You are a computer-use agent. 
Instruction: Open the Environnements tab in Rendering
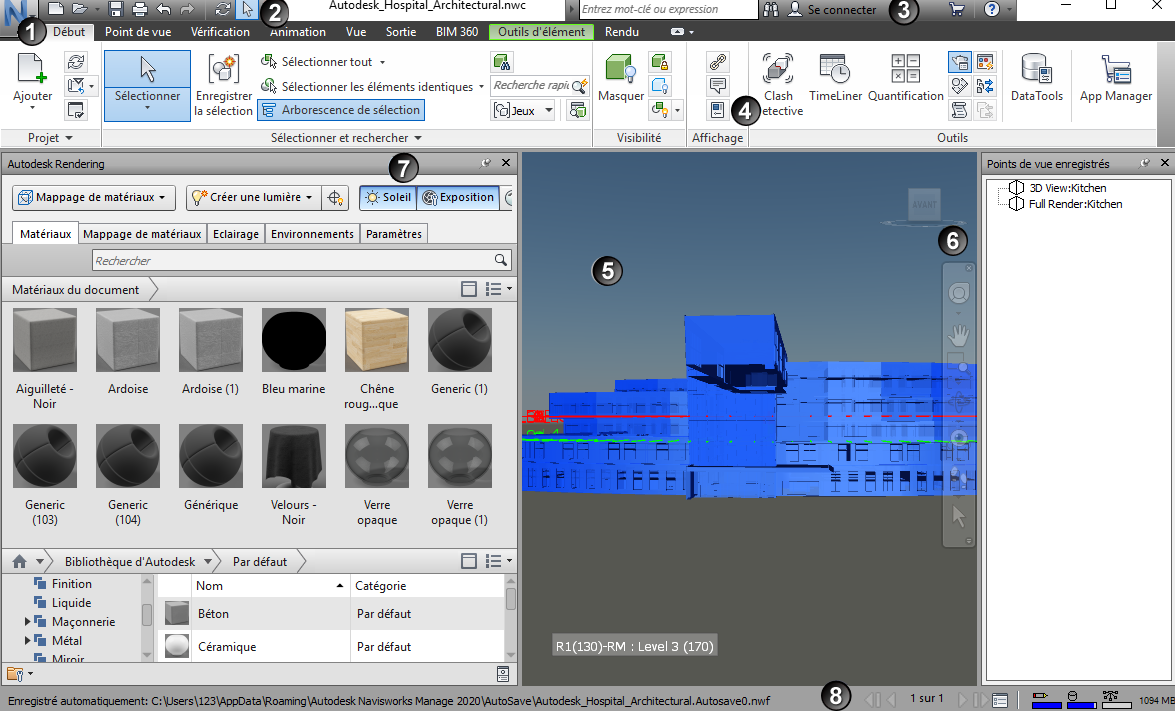[x=312, y=234]
